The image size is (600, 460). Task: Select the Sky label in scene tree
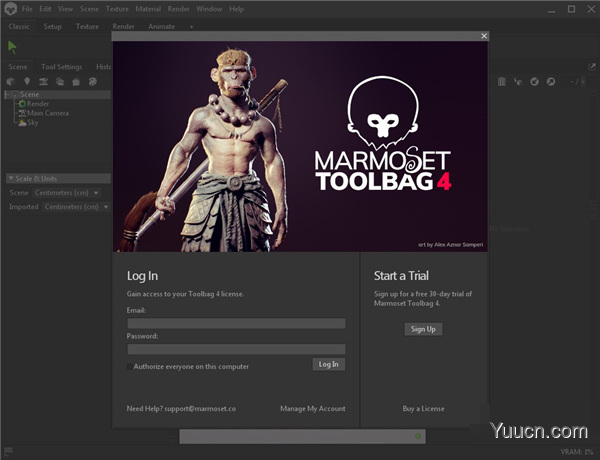click(x=33, y=122)
